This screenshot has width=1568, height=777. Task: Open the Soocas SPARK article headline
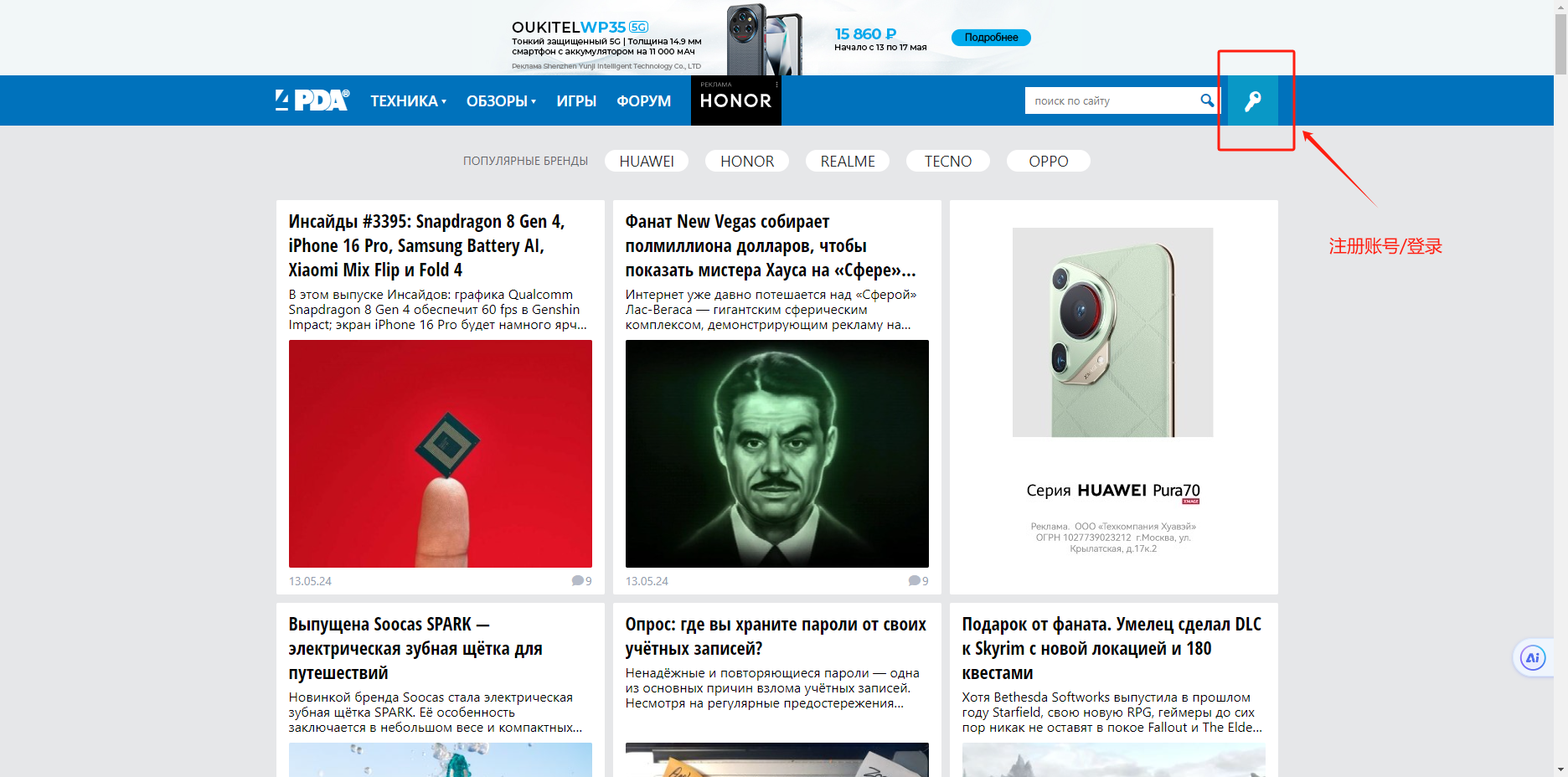tap(415, 648)
